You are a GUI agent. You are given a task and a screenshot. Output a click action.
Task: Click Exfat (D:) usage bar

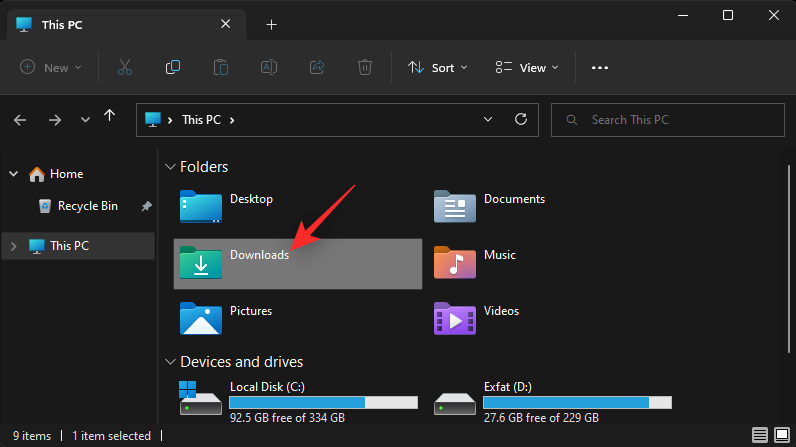click(577, 402)
